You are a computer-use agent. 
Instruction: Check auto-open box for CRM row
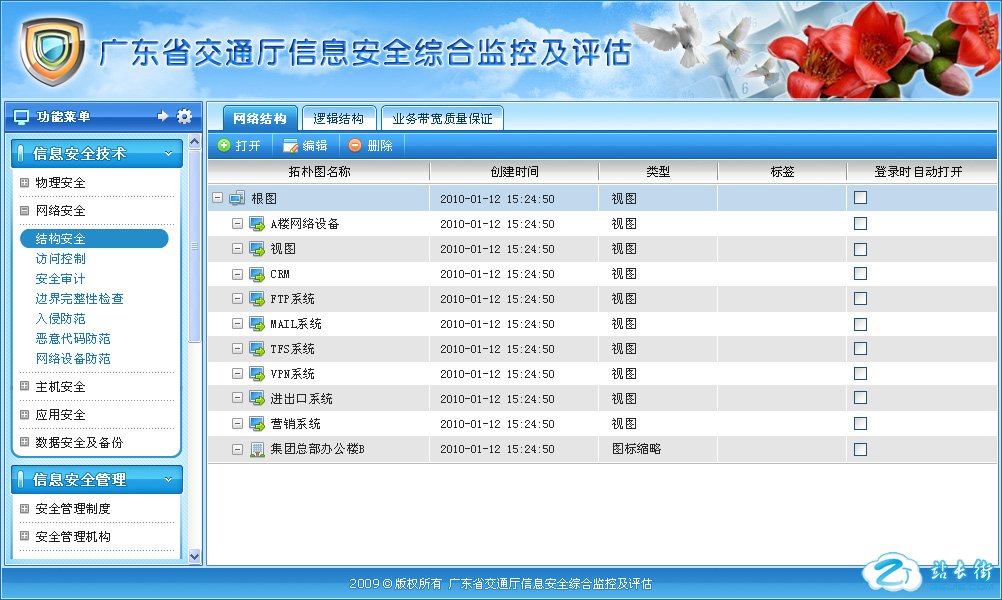click(x=860, y=274)
